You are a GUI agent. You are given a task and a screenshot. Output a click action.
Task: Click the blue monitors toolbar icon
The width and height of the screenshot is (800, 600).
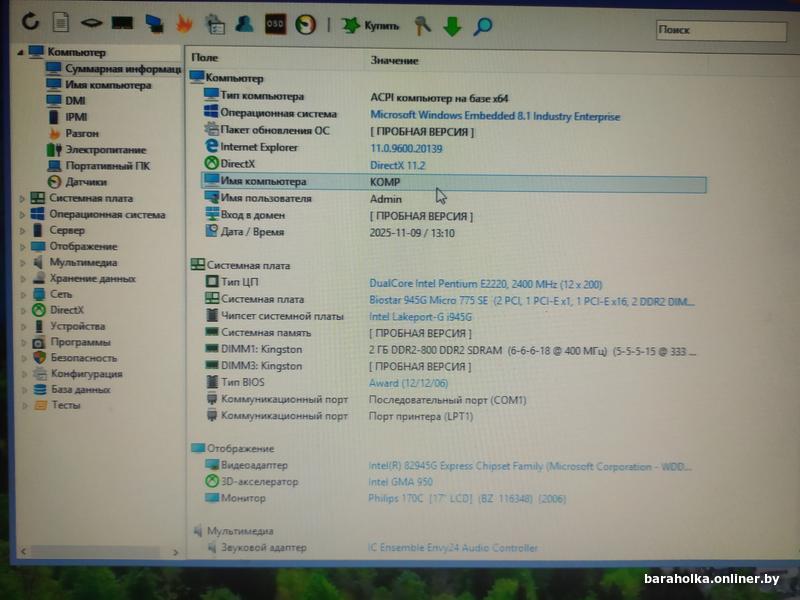pyautogui.click(x=154, y=23)
